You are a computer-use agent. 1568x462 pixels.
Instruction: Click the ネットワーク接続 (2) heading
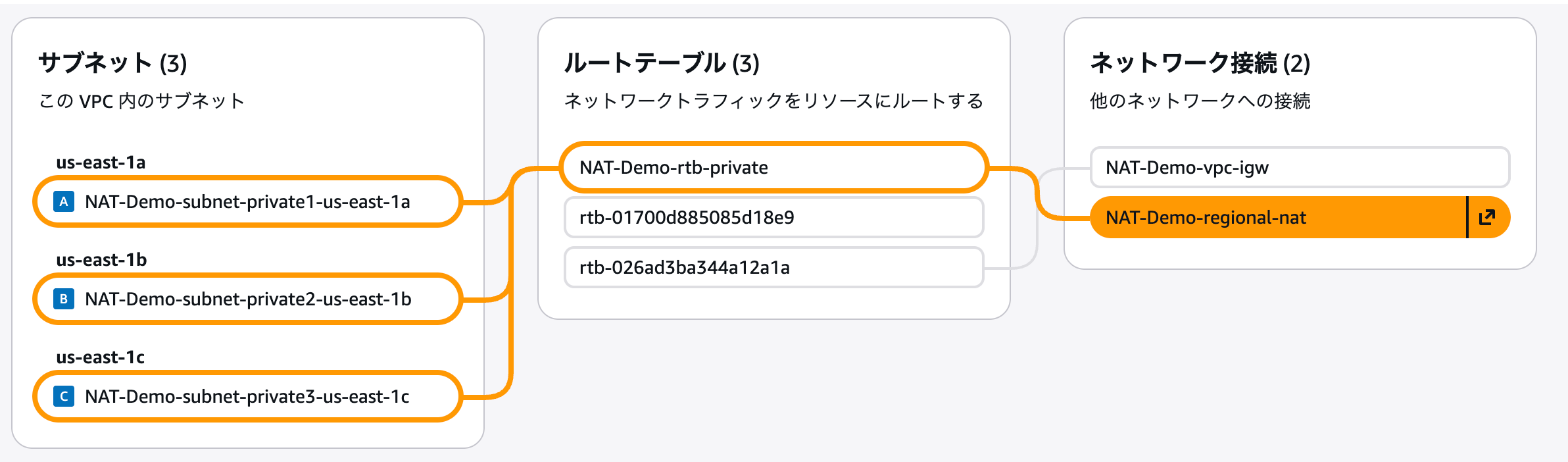coord(1200,63)
